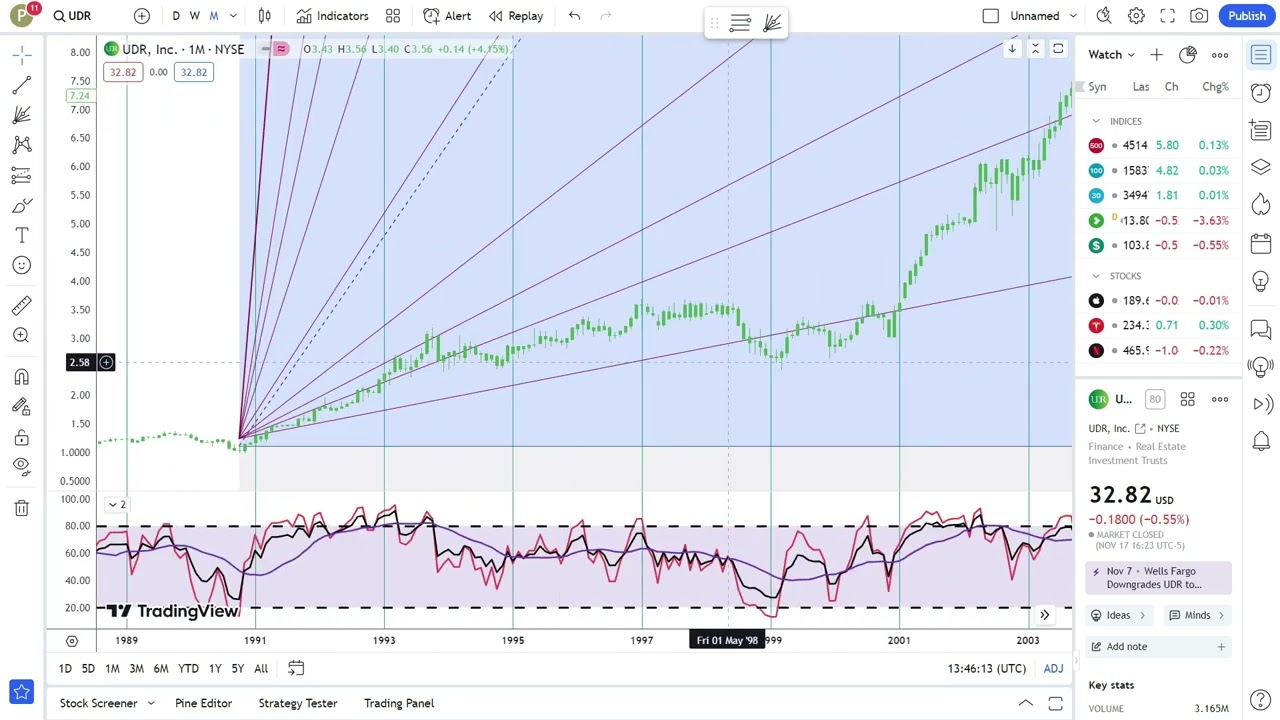
Task: Select the brush drawing tool
Action: [21, 205]
